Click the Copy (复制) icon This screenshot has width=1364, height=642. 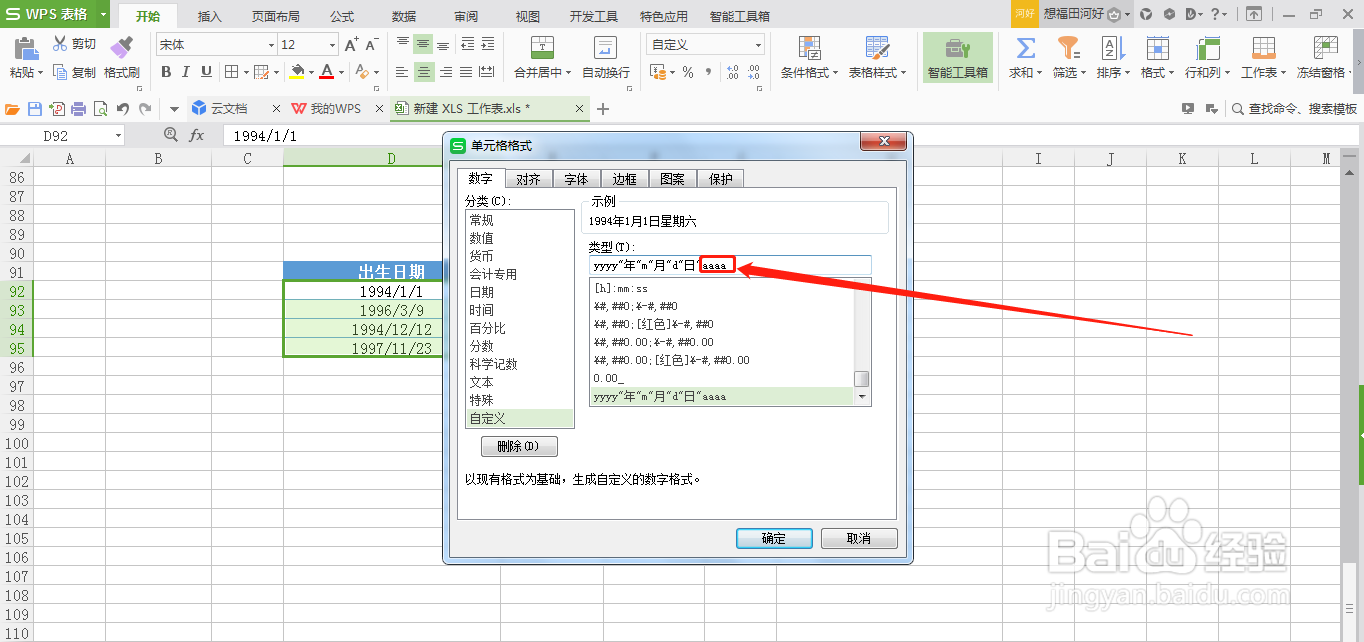pyautogui.click(x=60, y=72)
